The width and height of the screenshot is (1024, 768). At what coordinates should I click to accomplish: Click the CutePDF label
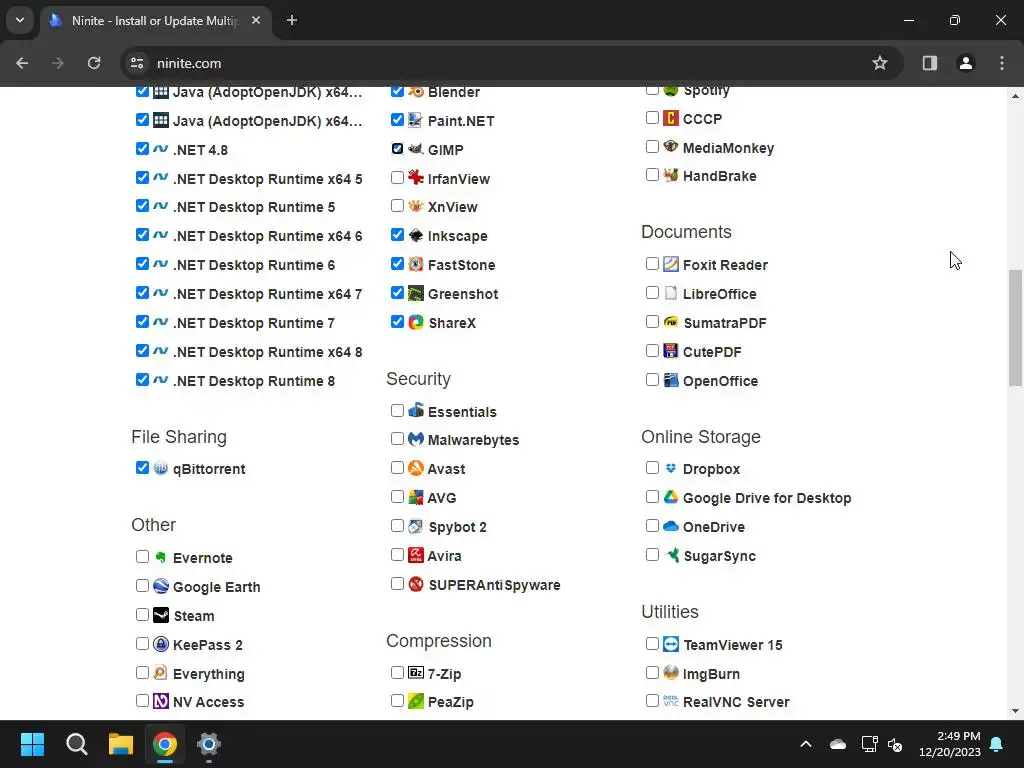click(712, 352)
